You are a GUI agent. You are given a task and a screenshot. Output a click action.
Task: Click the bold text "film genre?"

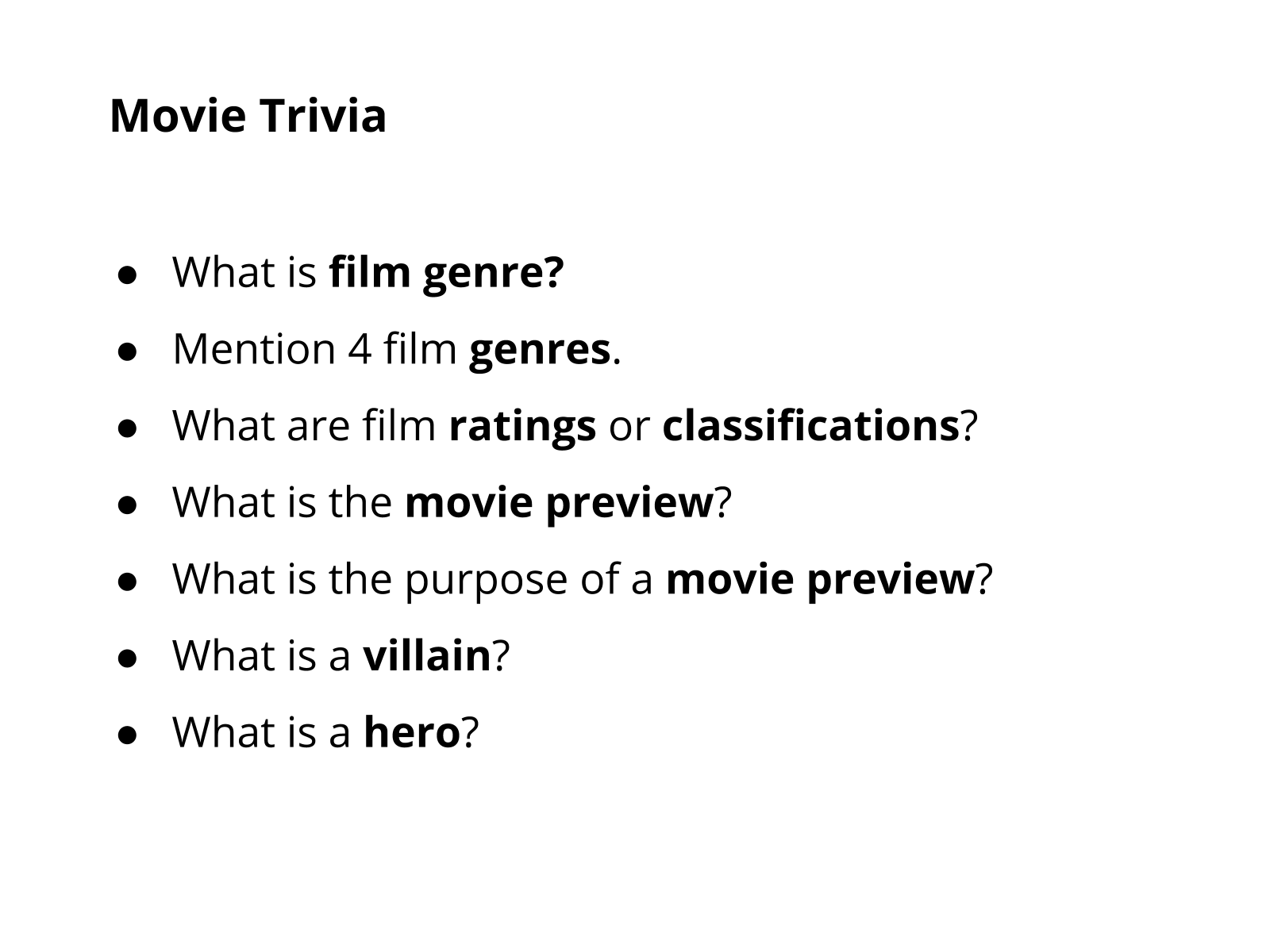[446, 272]
